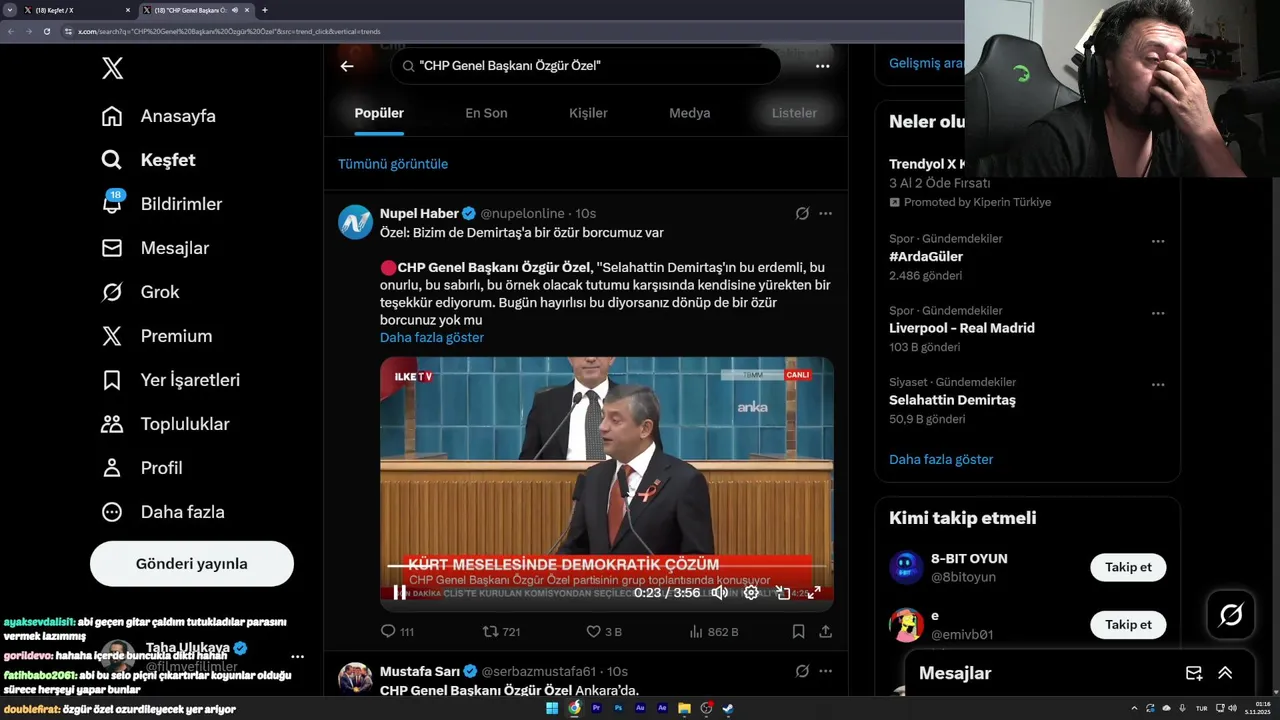Image resolution: width=1280 pixels, height=720 pixels.
Task: Open the Windows Start menu
Action: point(552,709)
